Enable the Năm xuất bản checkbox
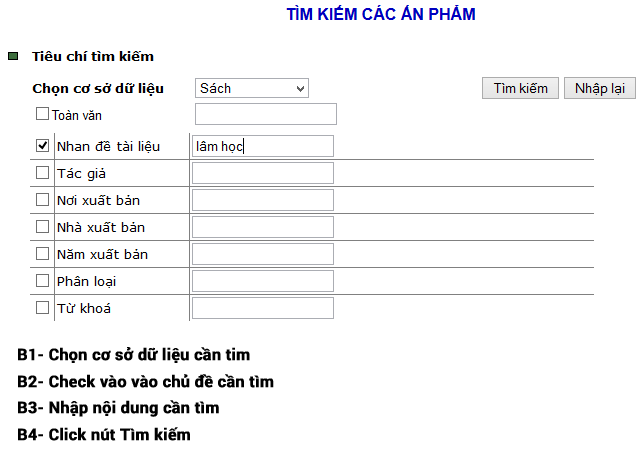The width and height of the screenshot is (640, 460). [x=42, y=254]
